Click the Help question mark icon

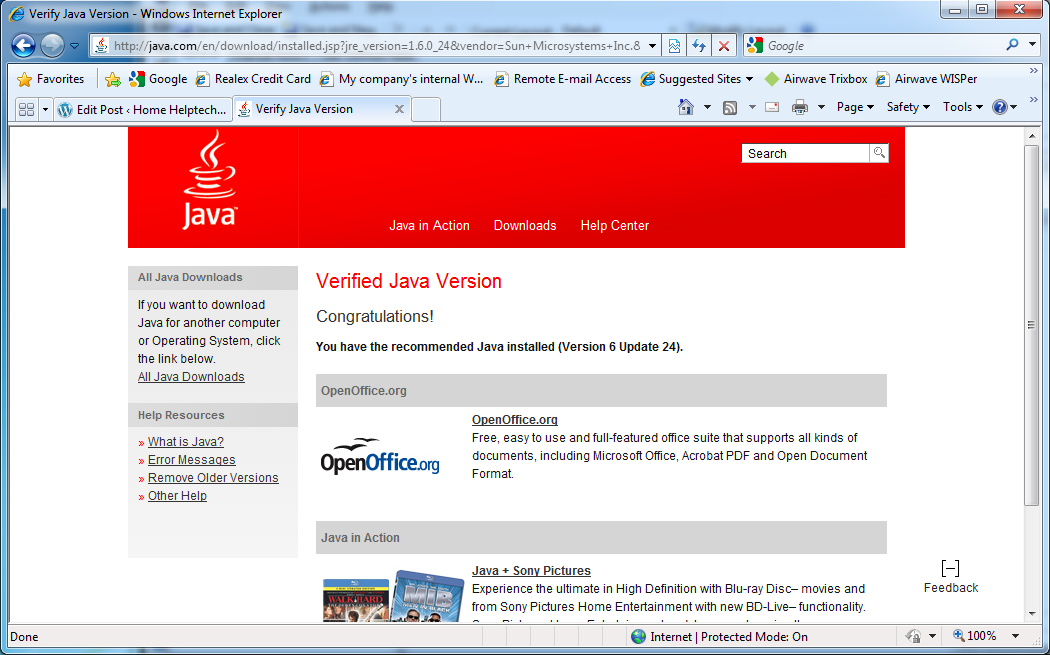click(1000, 107)
